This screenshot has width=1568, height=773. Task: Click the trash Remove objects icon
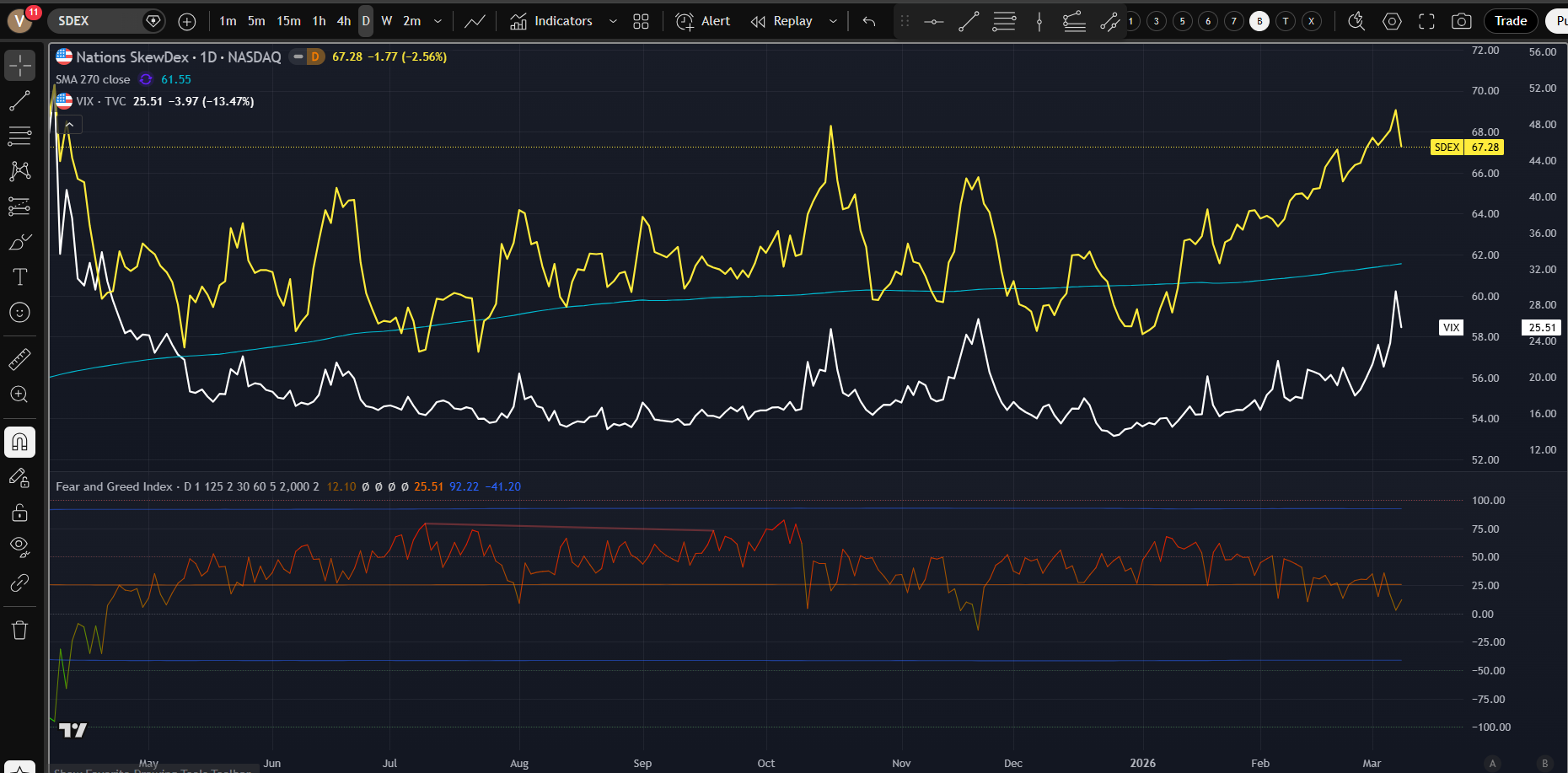19,630
